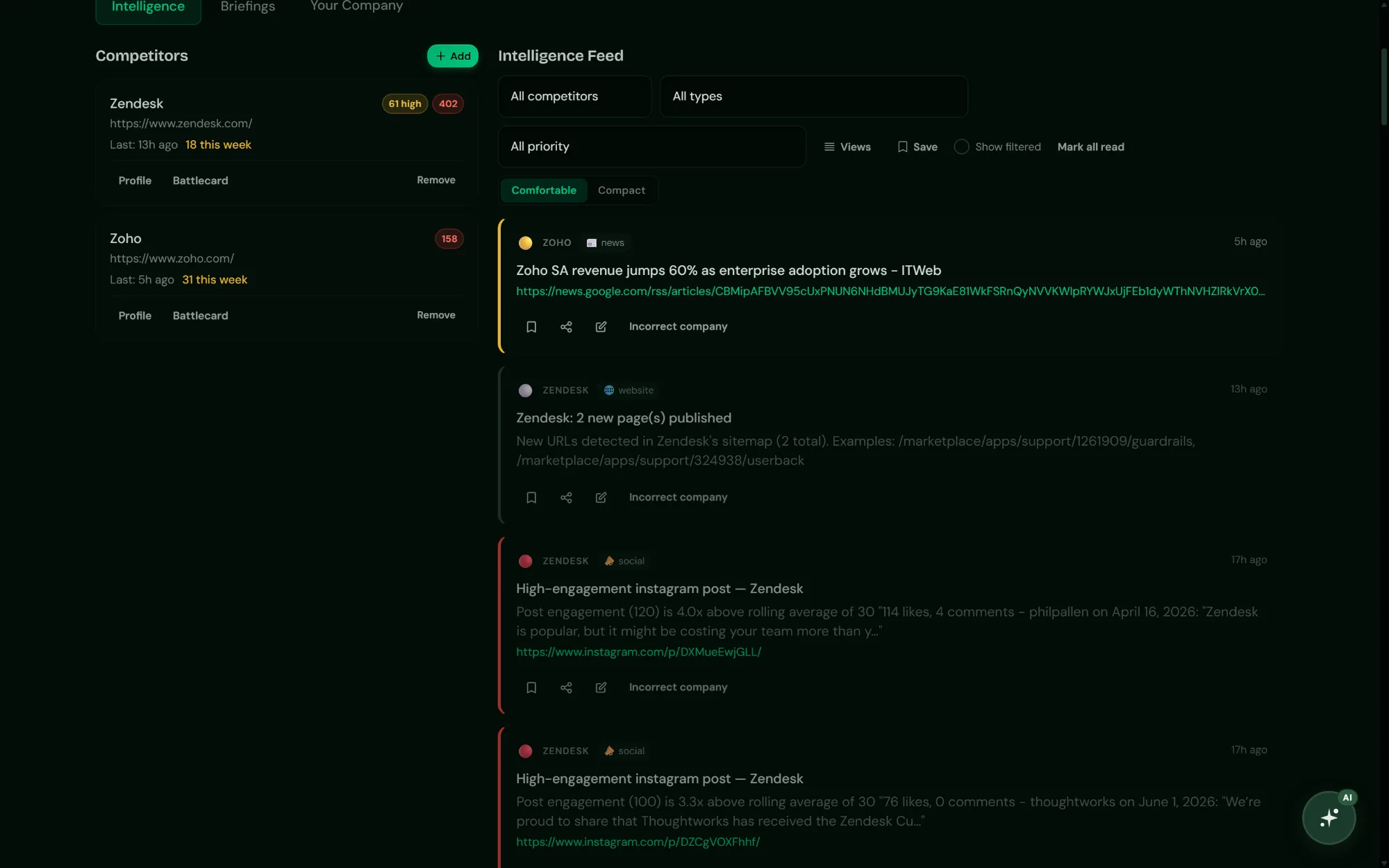This screenshot has height=868, width=1389.
Task: Open the instagram link DXMueEwjGLL
Action: (638, 652)
